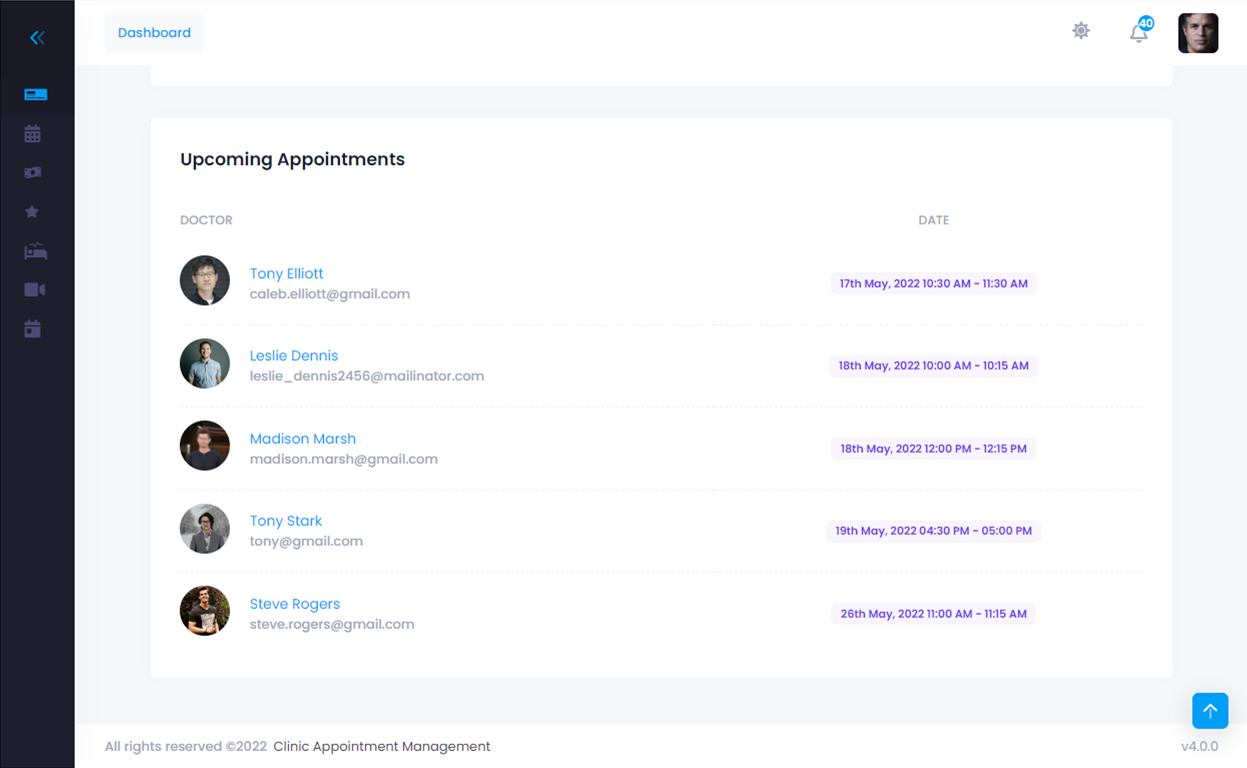Click Steve Rogers' profile photo

pos(205,611)
